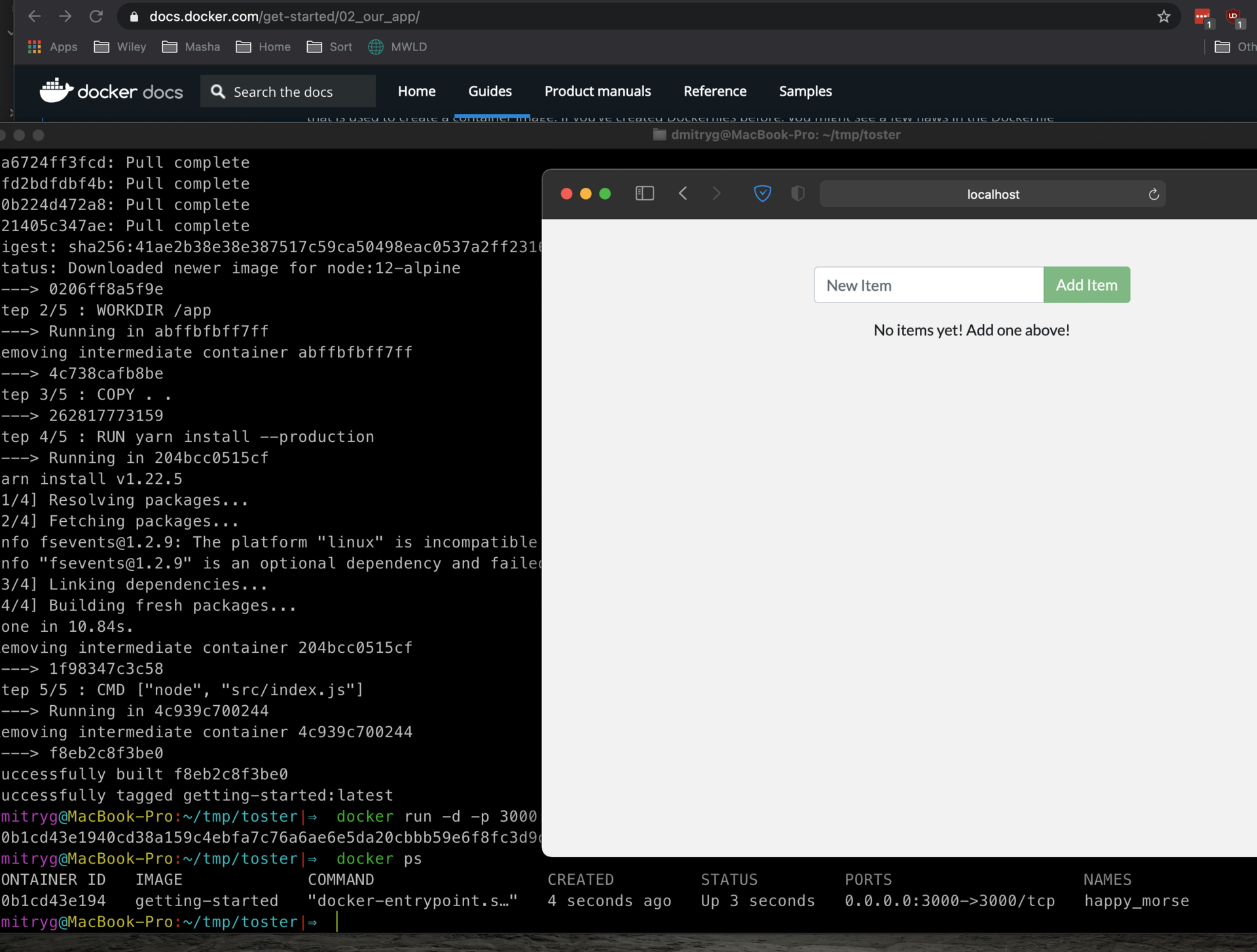
Task: Go back in Chrome browser
Action: (x=34, y=16)
